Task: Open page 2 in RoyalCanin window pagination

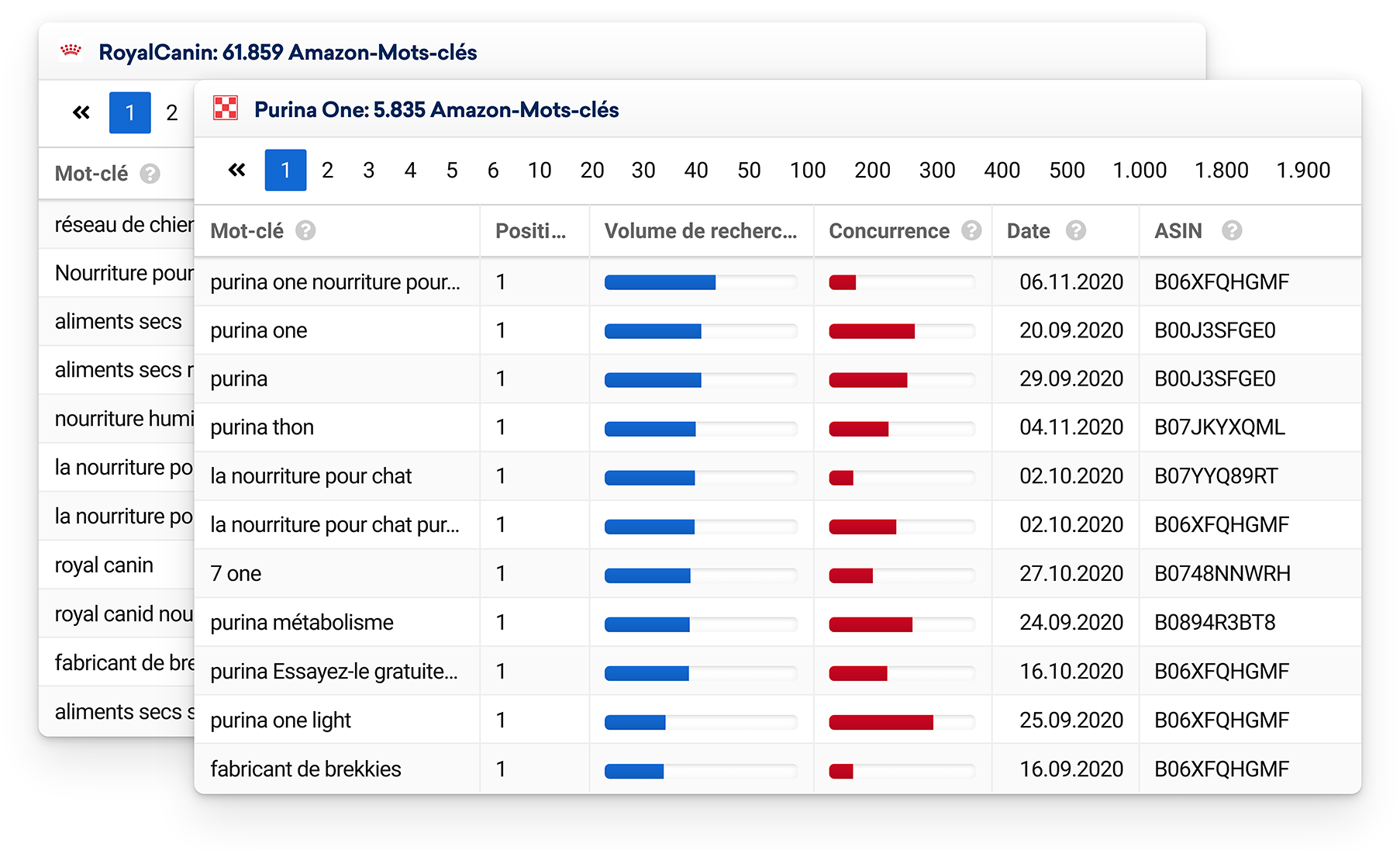Action: click(172, 112)
